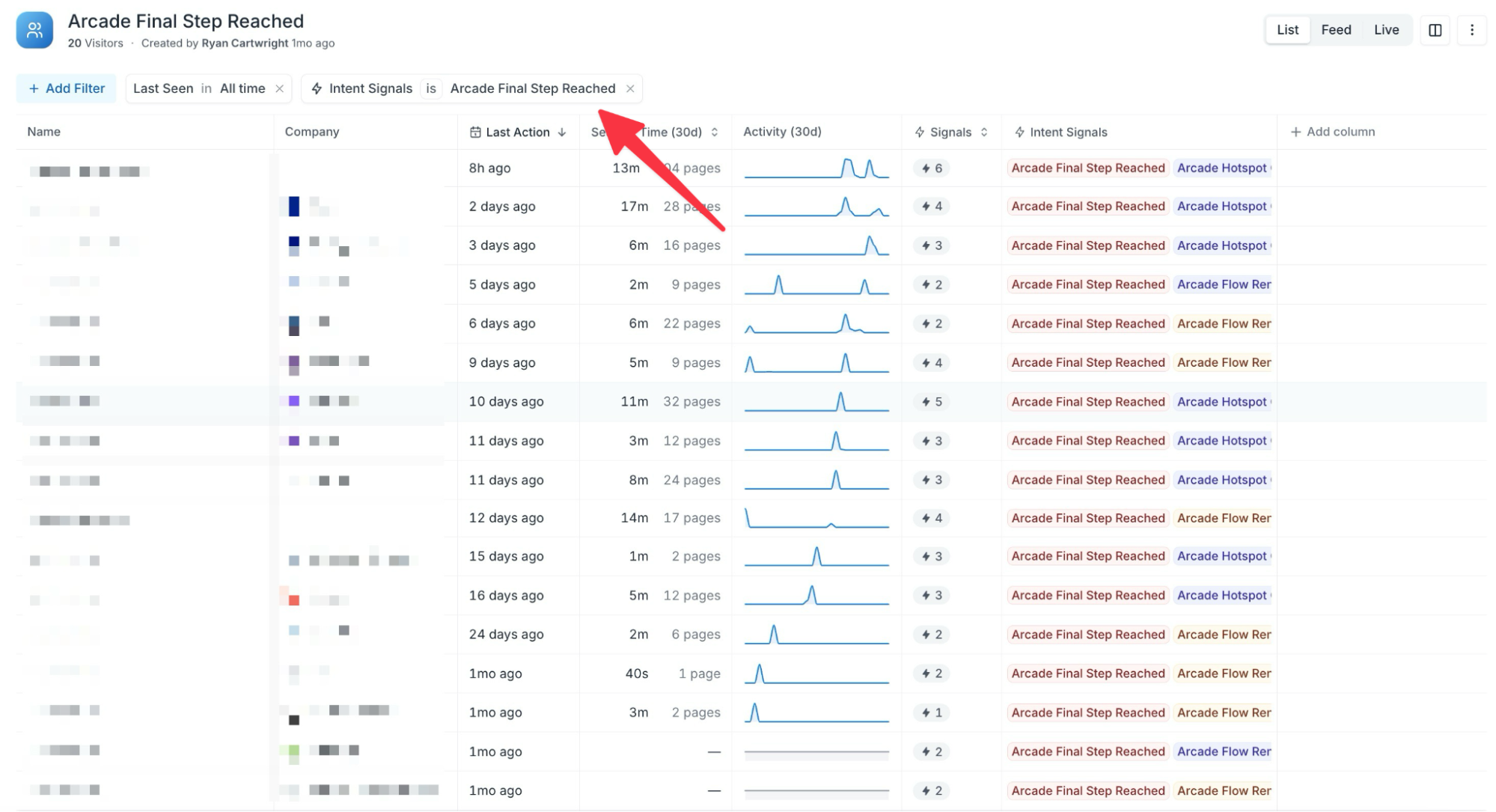Toggle the side panel layout icon
Screen dimensions: 1496x812
(1435, 30)
